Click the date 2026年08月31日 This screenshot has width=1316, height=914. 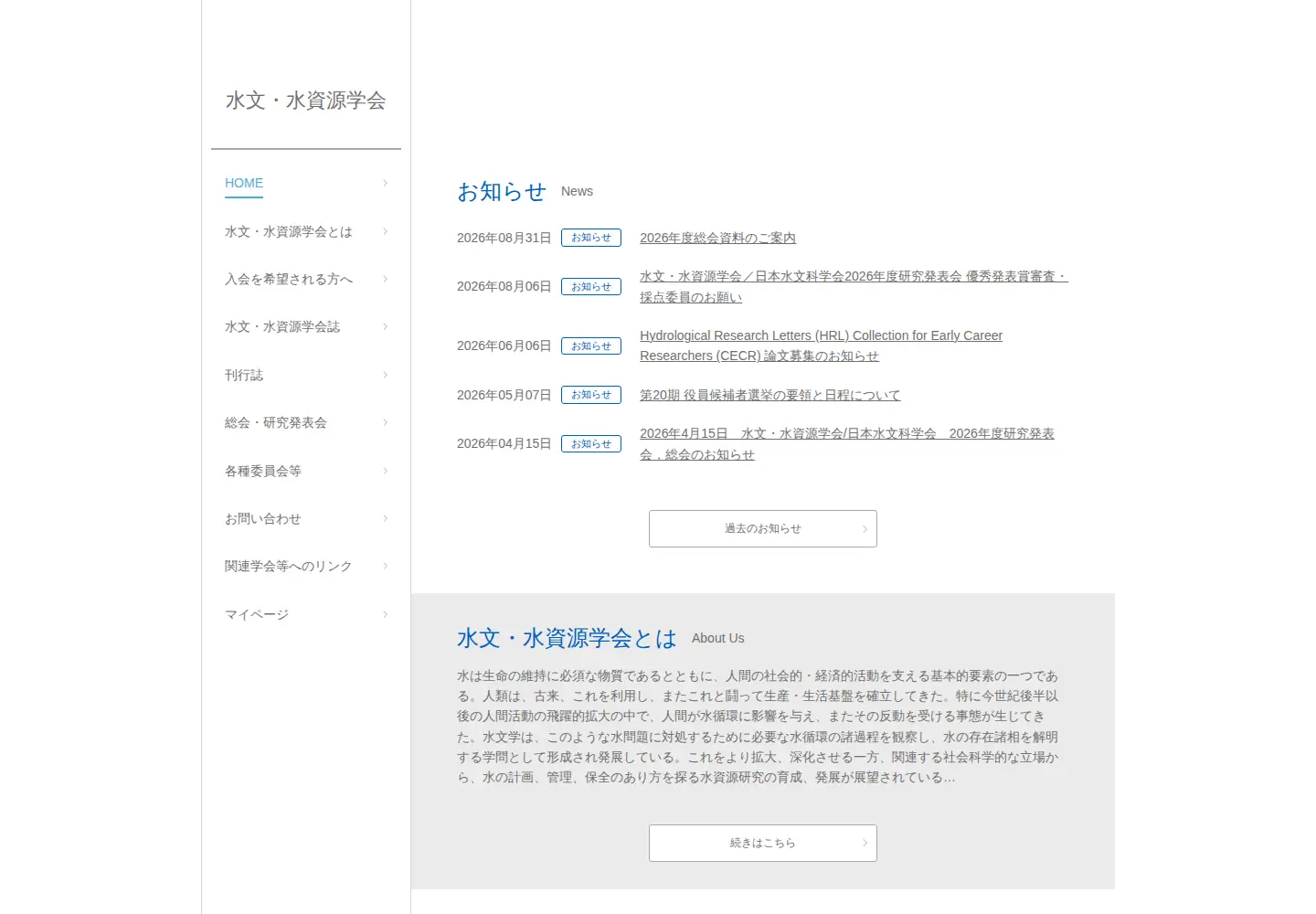[504, 238]
